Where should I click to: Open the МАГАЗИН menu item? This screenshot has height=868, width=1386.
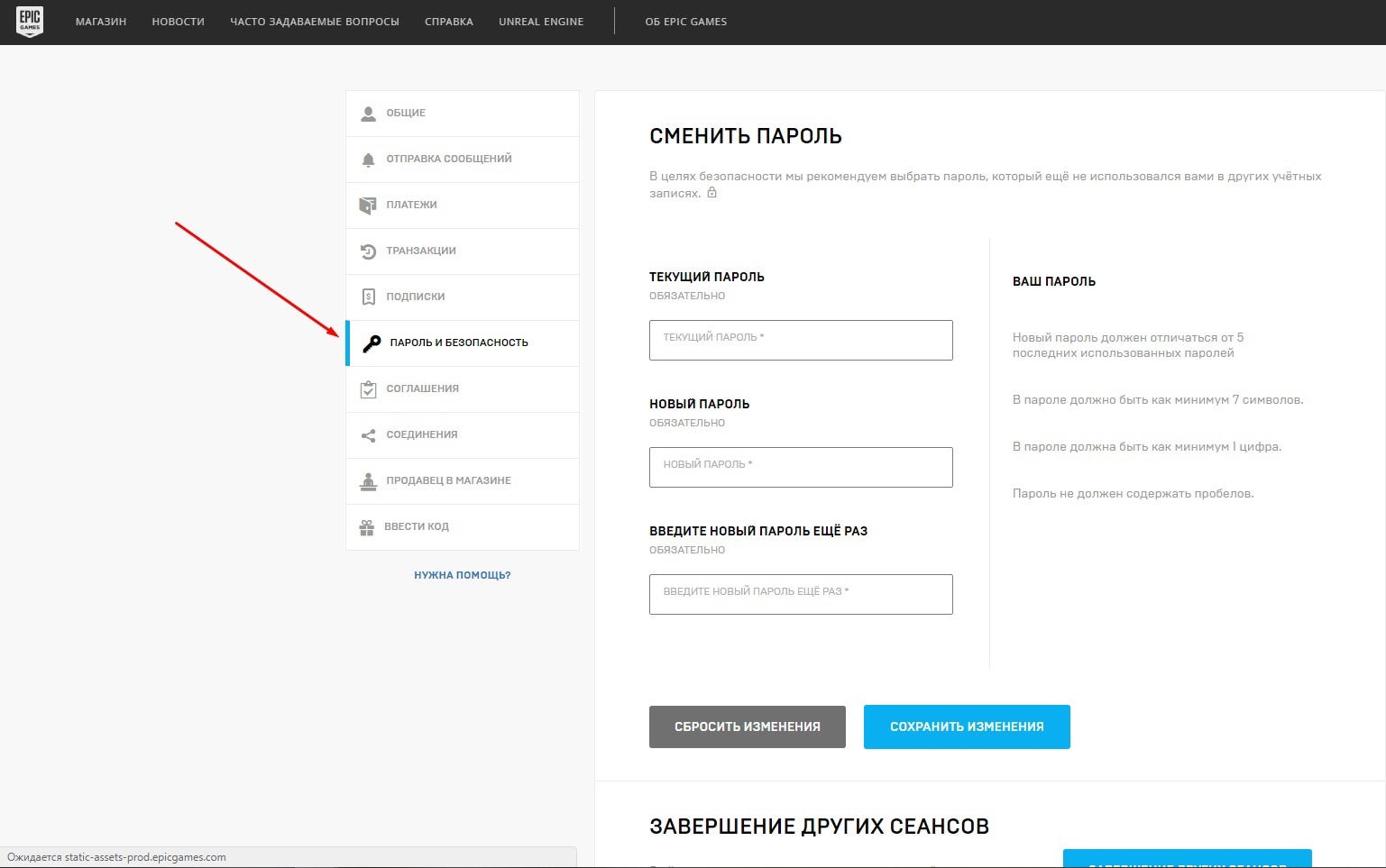101,22
